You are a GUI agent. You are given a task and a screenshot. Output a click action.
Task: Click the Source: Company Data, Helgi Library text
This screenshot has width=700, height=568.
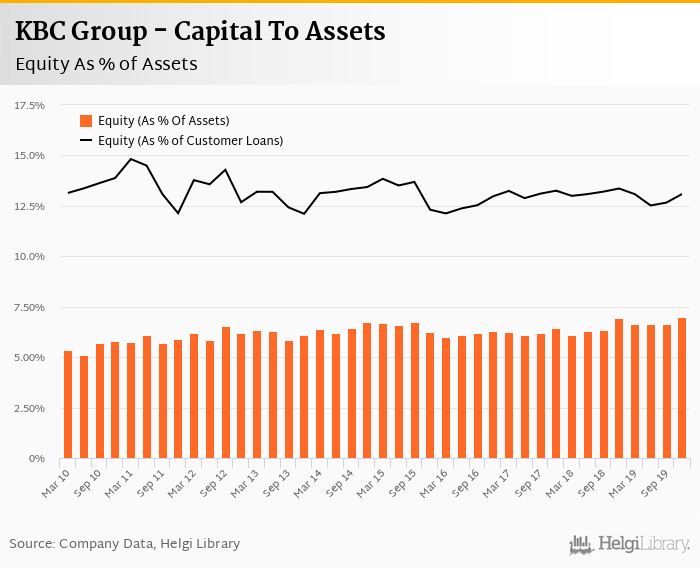pos(125,544)
